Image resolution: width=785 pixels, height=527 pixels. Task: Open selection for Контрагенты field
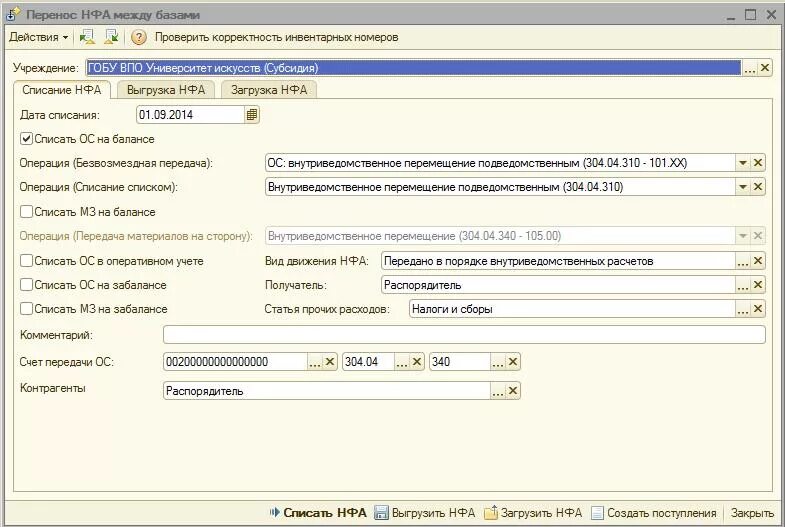pos(498,391)
